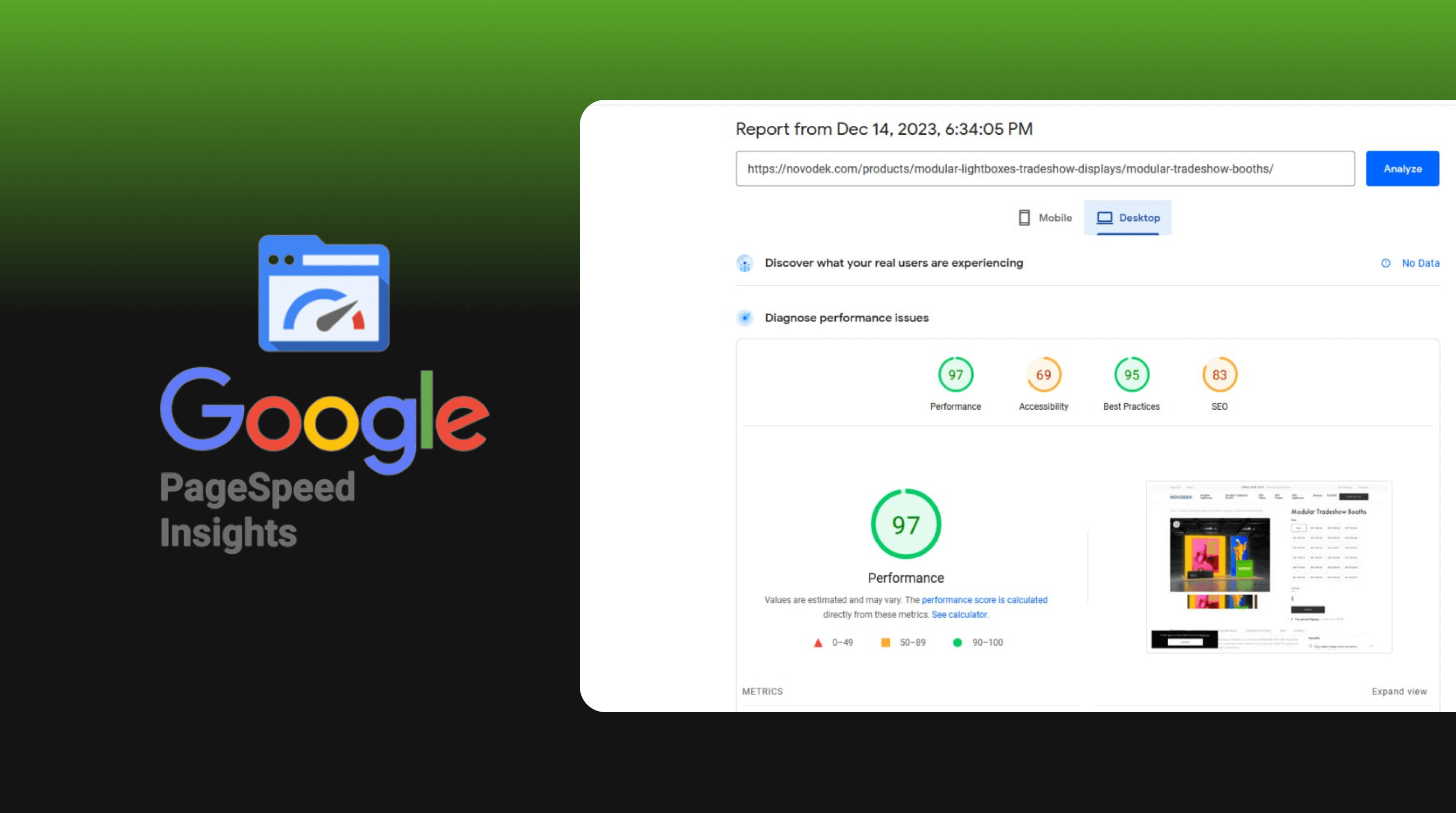Click the Mobile phone icon
Viewport: 1456px width, 813px height.
(1024, 218)
